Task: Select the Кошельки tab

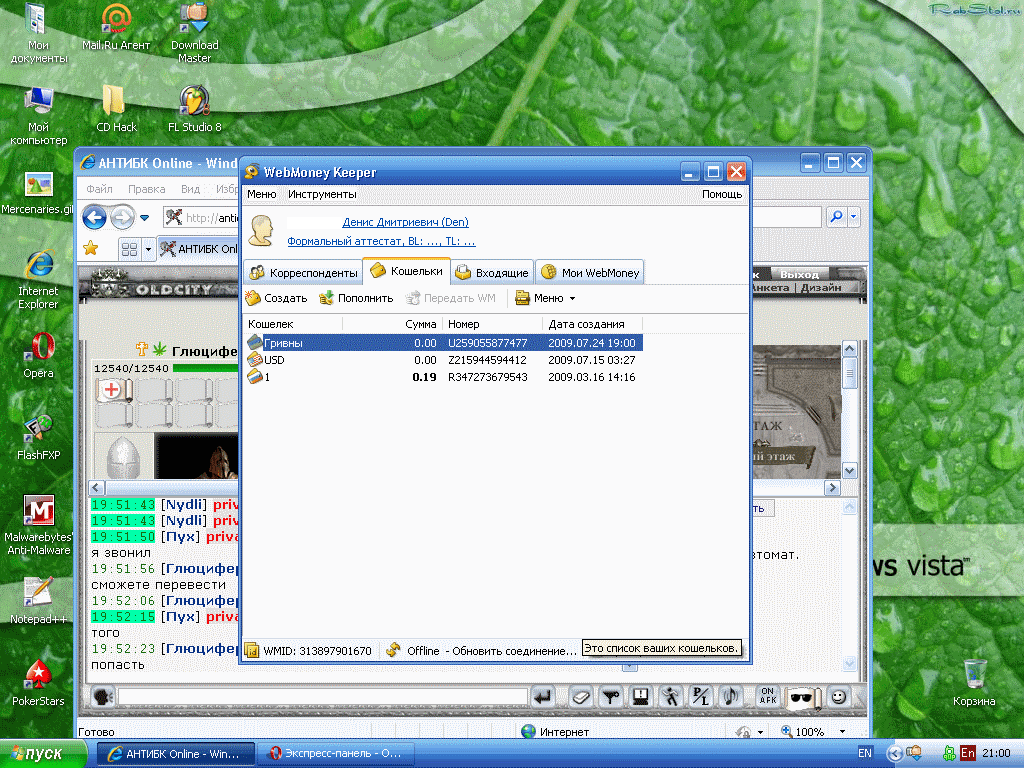Action: tap(406, 271)
